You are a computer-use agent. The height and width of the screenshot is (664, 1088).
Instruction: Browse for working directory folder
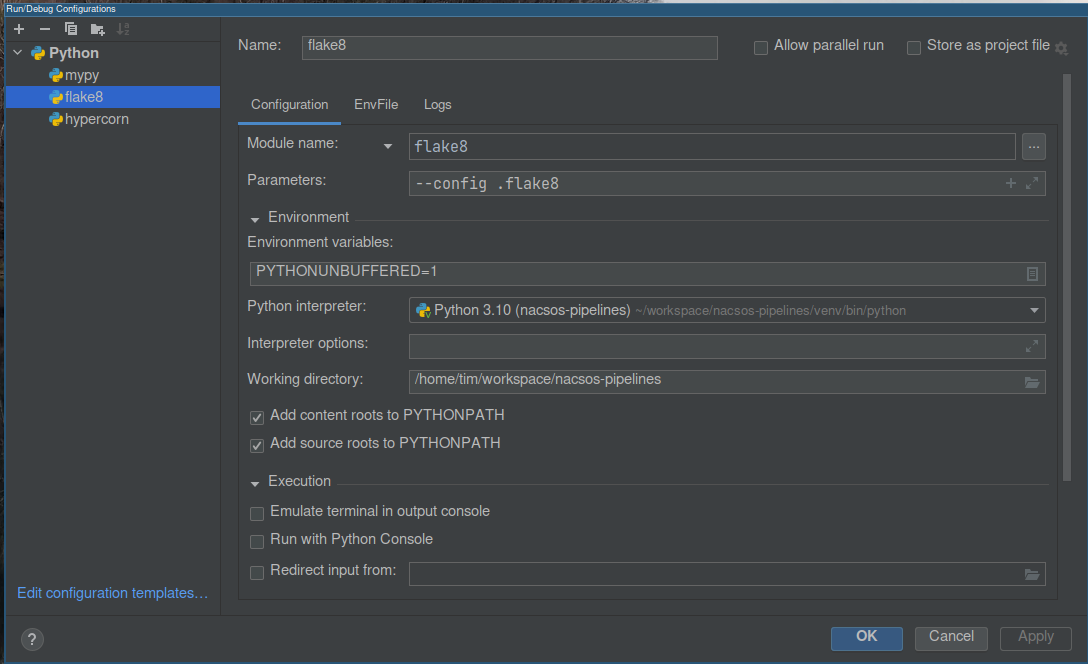pyautogui.click(x=1032, y=382)
